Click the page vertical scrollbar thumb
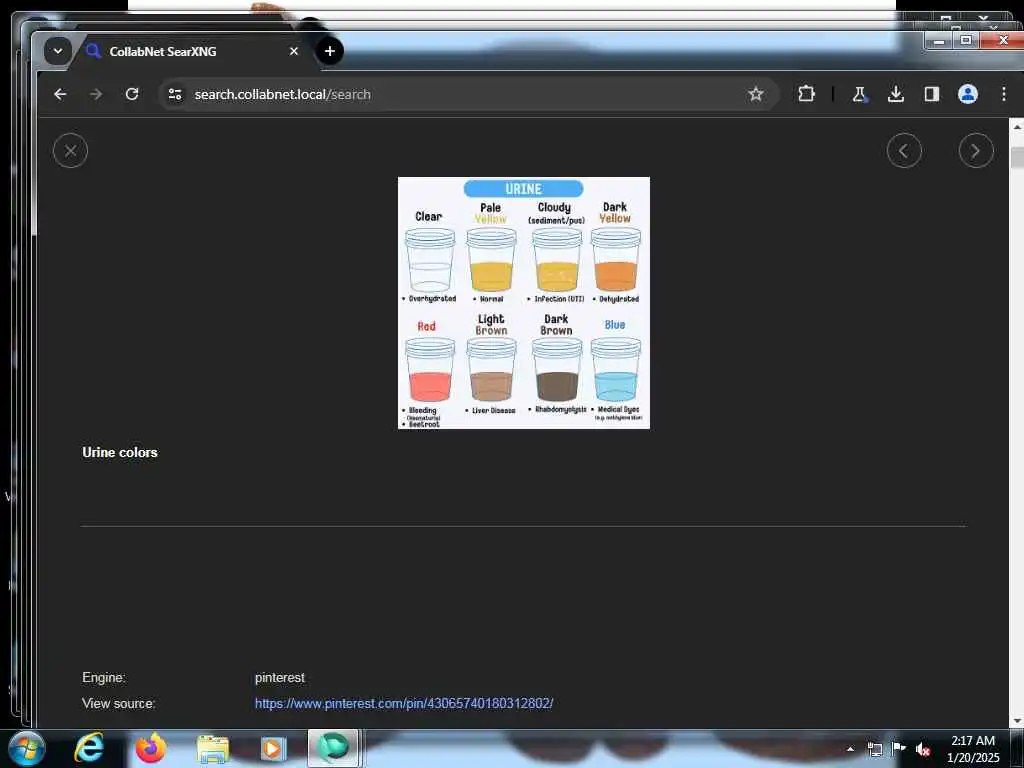Viewport: 1024px width, 768px height. (x=1017, y=157)
